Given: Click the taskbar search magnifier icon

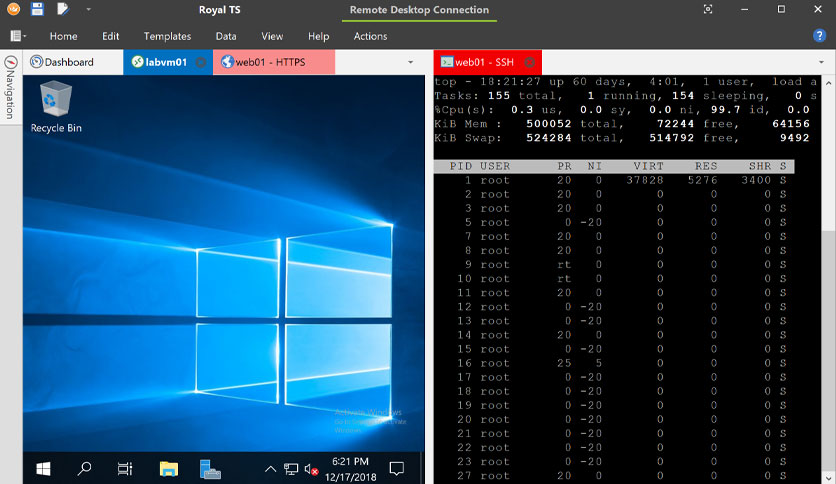Looking at the screenshot, I should click(x=84, y=469).
